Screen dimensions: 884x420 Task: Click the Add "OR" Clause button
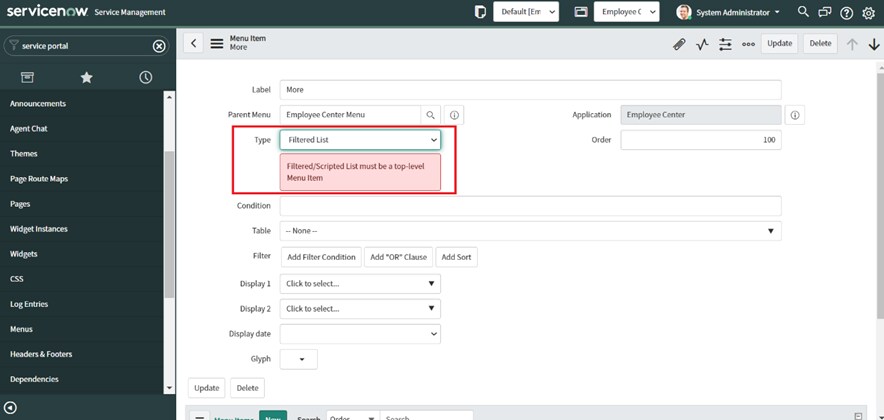click(399, 257)
